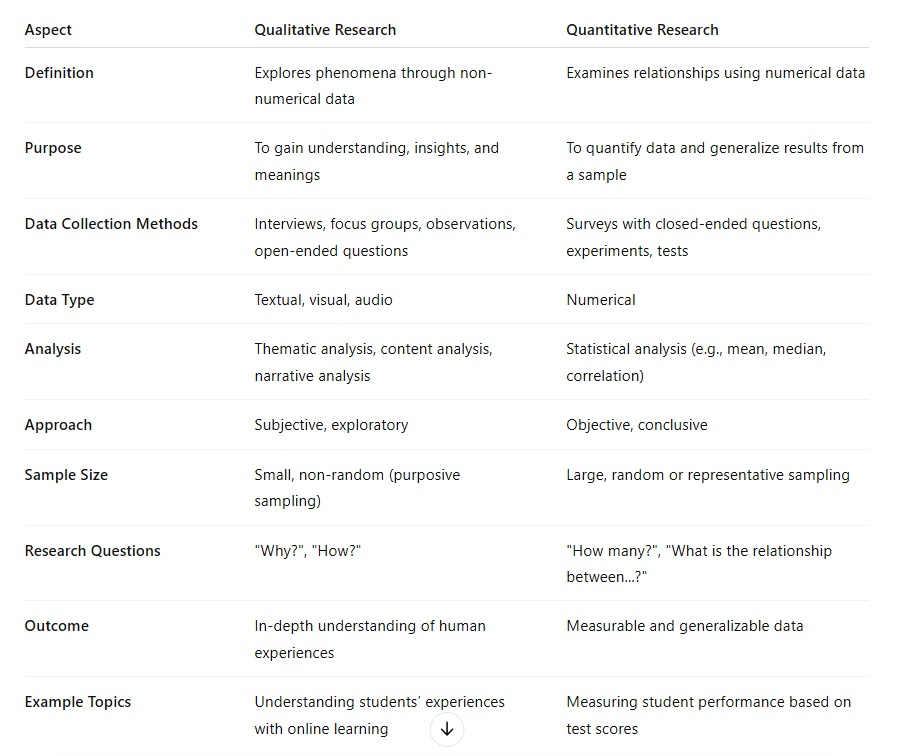The height and width of the screenshot is (756, 900).
Task: Click the Outcome row label
Action: [x=56, y=626]
